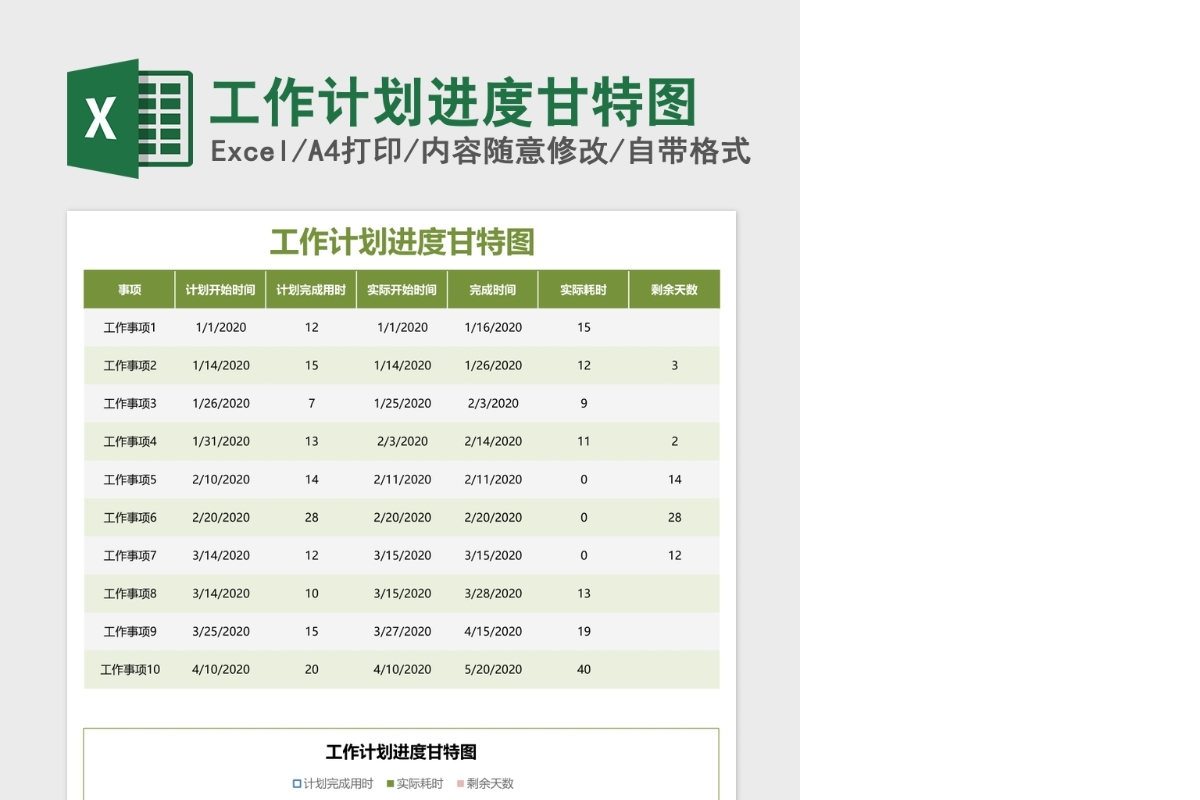Click planned duration 20 in 工作事项10 row
The width and height of the screenshot is (1200, 800).
(x=312, y=669)
